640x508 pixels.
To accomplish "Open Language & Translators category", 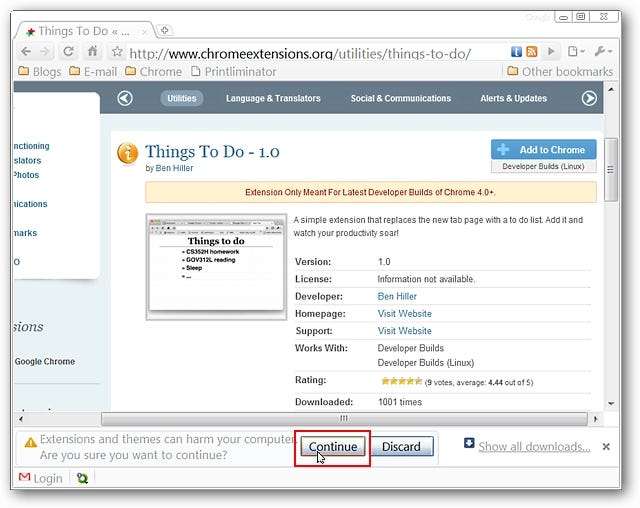I will tap(273, 98).
